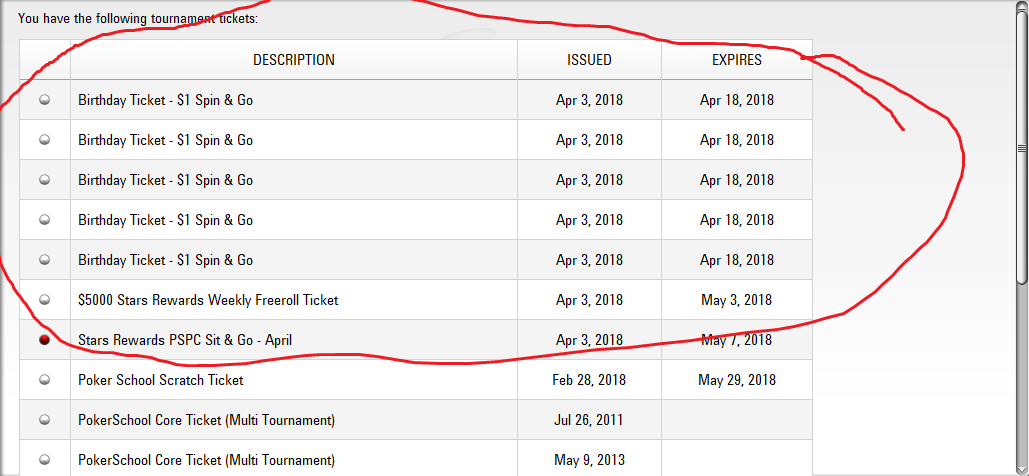Screen dimensions: 1029x476
Task: Click the $5000 Stars Rewards Weekly Freeroll Ticket text
Action: point(208,300)
